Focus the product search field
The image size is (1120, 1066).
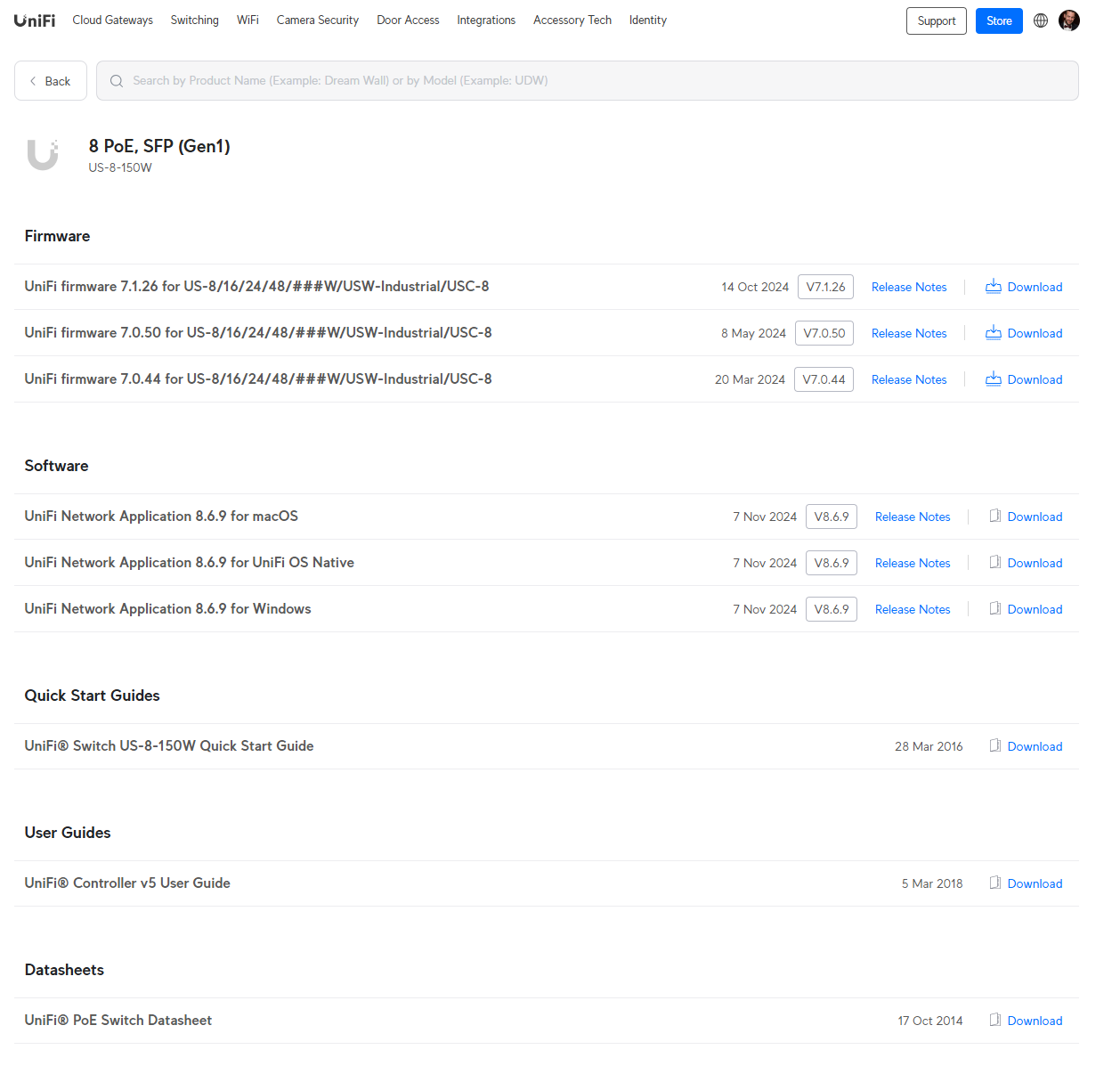(x=588, y=81)
